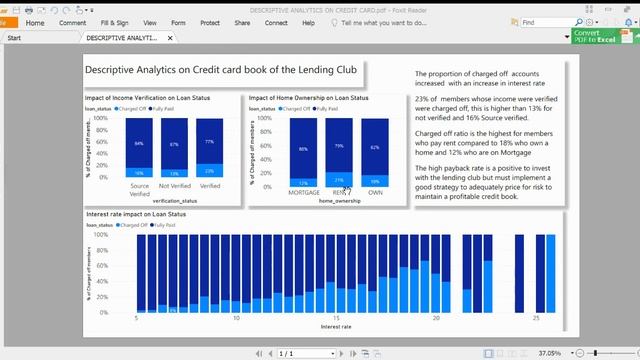The image size is (640, 360).
Task: Open the Comment ribbon tab
Action: pos(72,23)
